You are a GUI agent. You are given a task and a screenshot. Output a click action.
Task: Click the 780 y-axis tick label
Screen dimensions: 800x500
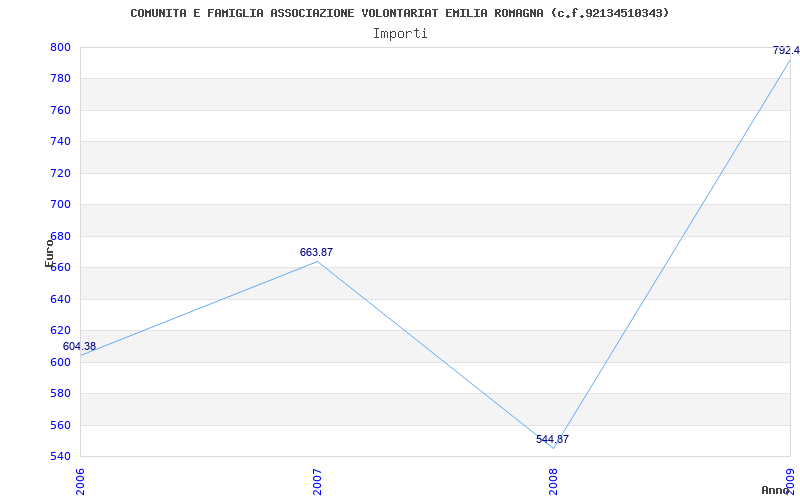pos(59,79)
